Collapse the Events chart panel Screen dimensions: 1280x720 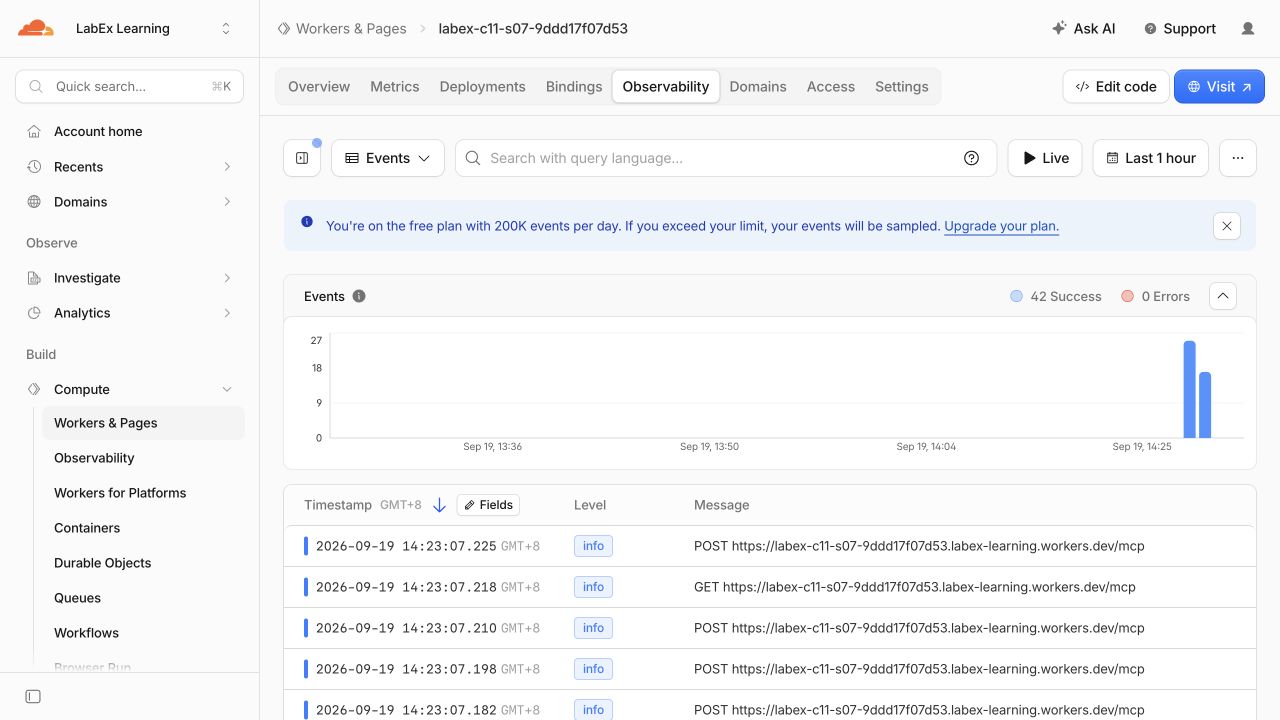click(x=1223, y=296)
